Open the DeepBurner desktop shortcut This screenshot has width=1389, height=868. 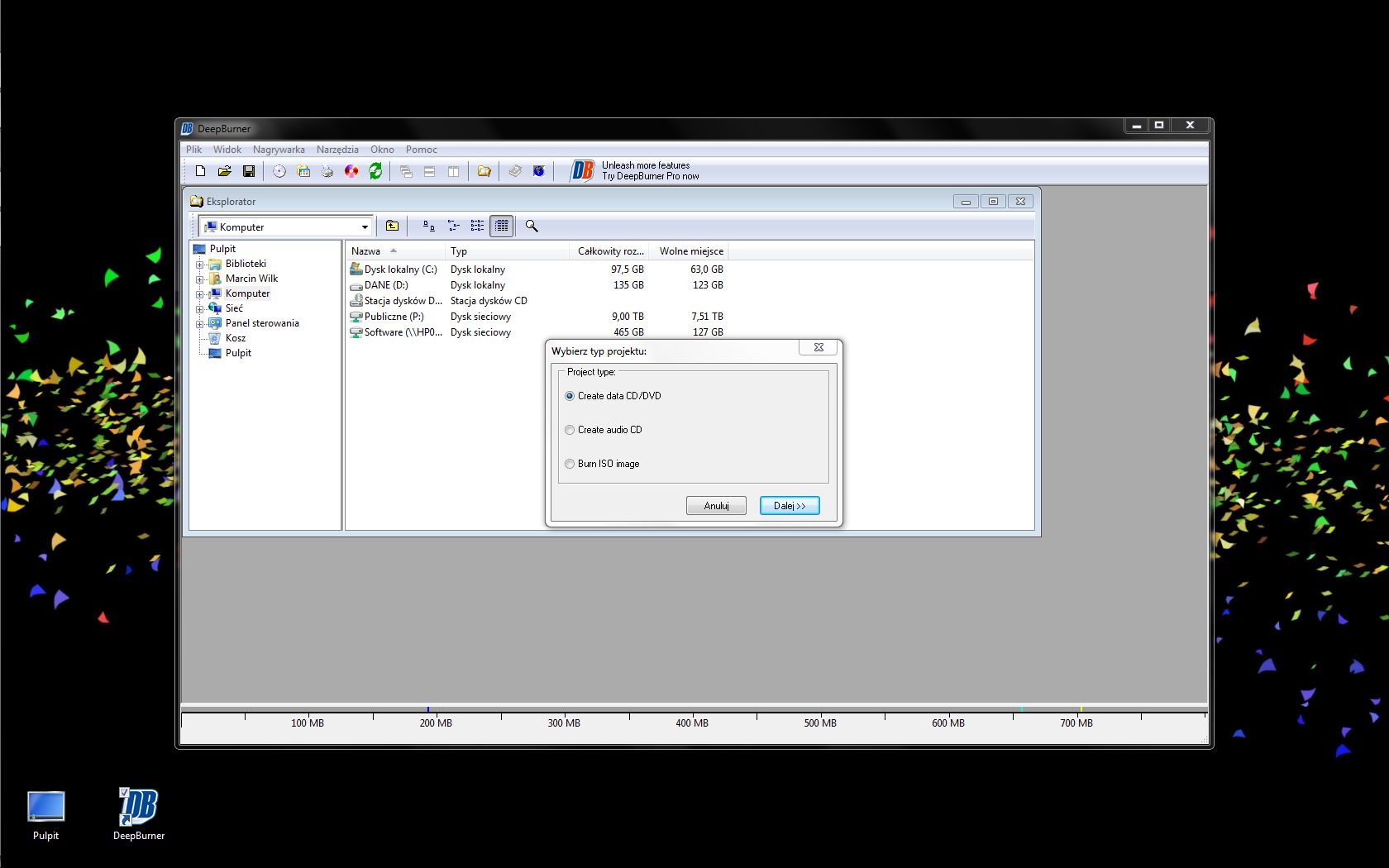pyautogui.click(x=138, y=813)
